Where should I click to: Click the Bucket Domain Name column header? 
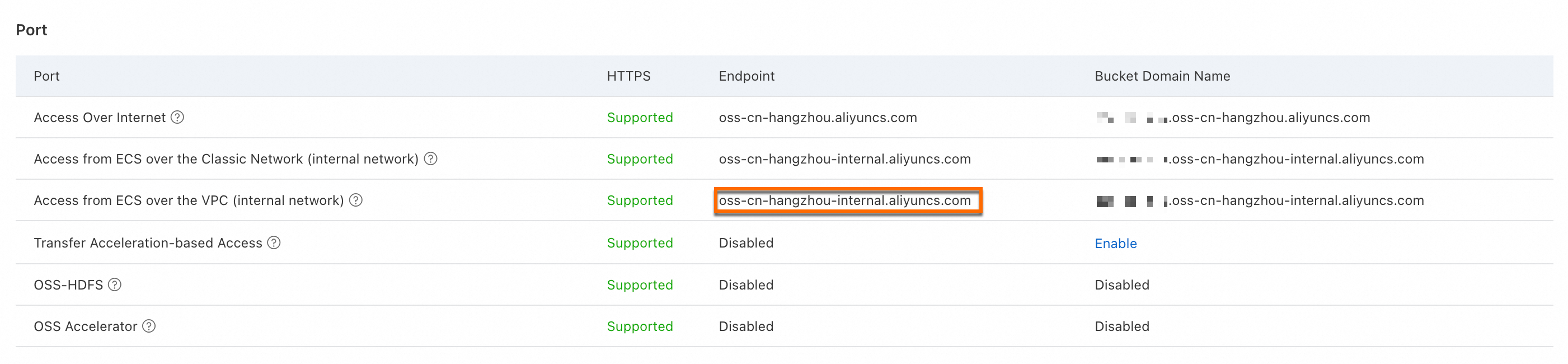tap(1162, 76)
